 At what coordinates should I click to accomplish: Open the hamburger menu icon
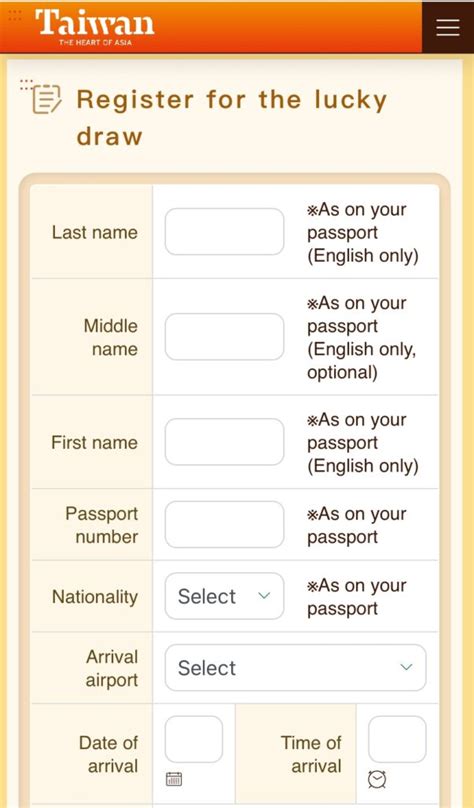(447, 27)
